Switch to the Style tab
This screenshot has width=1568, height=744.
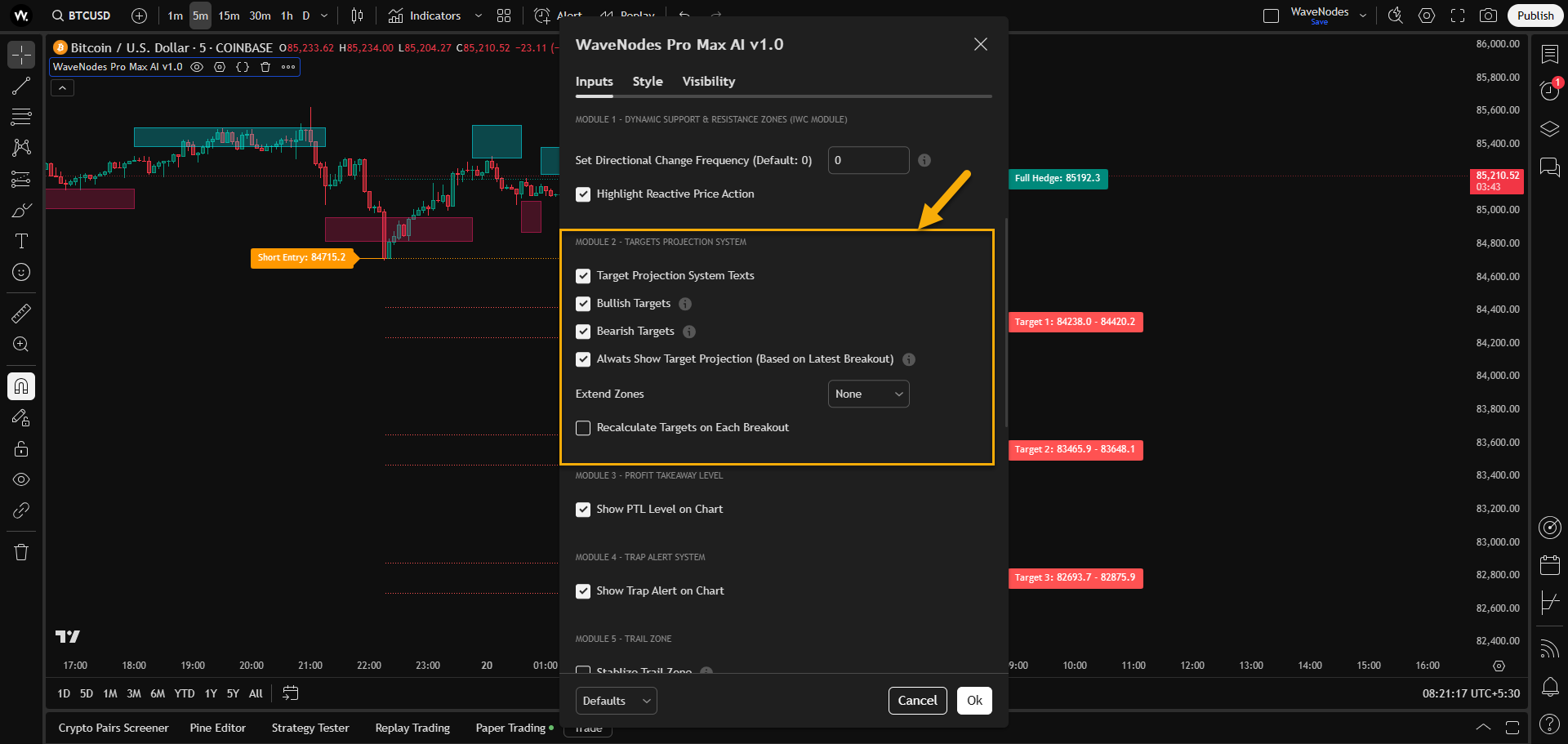[x=647, y=81]
